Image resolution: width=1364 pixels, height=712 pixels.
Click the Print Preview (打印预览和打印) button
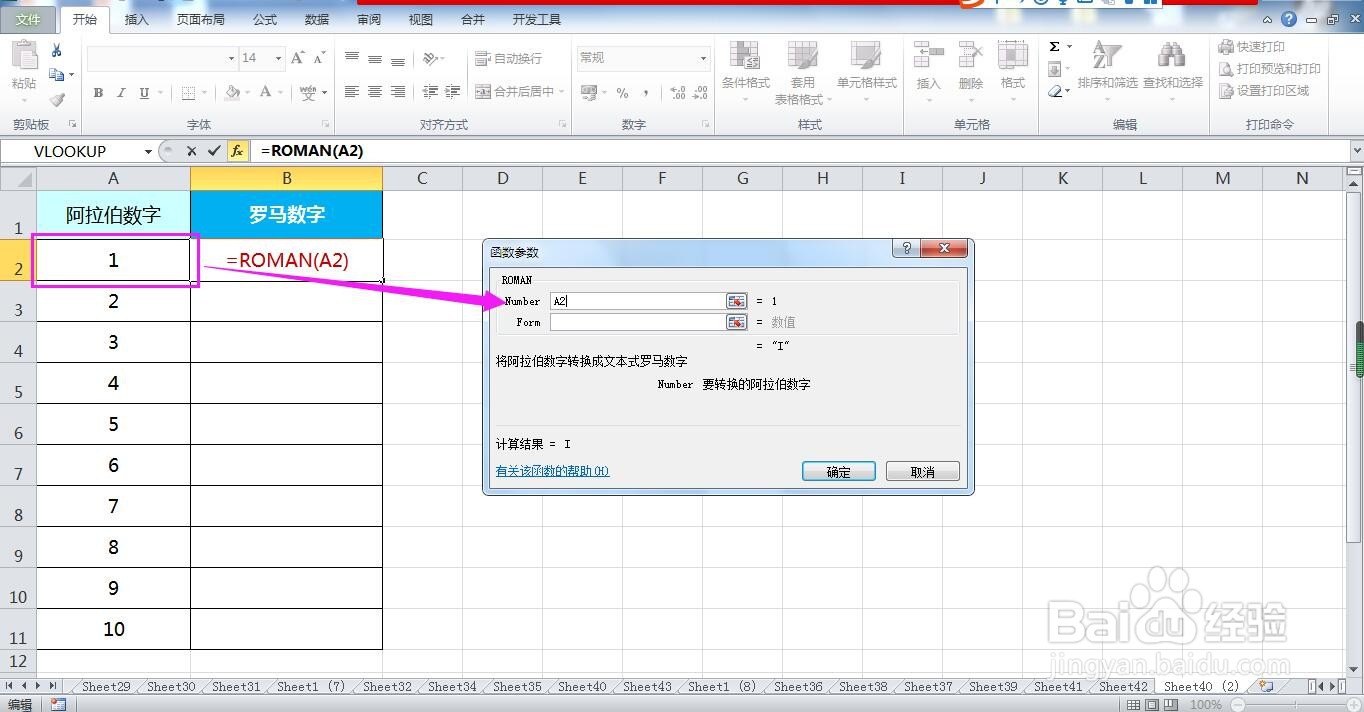click(x=1270, y=69)
